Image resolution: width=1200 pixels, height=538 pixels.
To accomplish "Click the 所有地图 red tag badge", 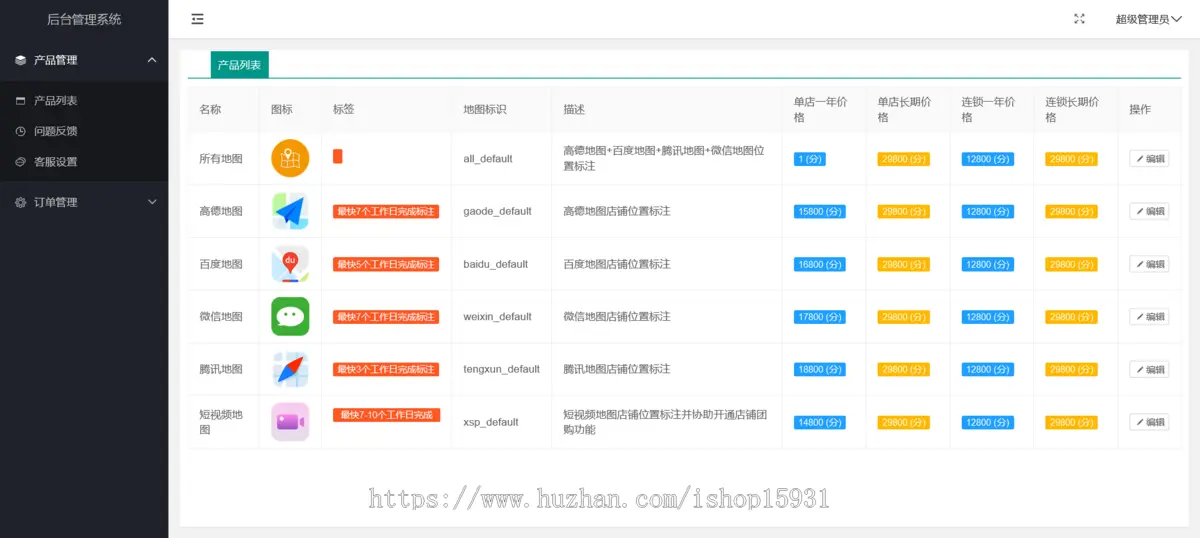I will point(338,157).
